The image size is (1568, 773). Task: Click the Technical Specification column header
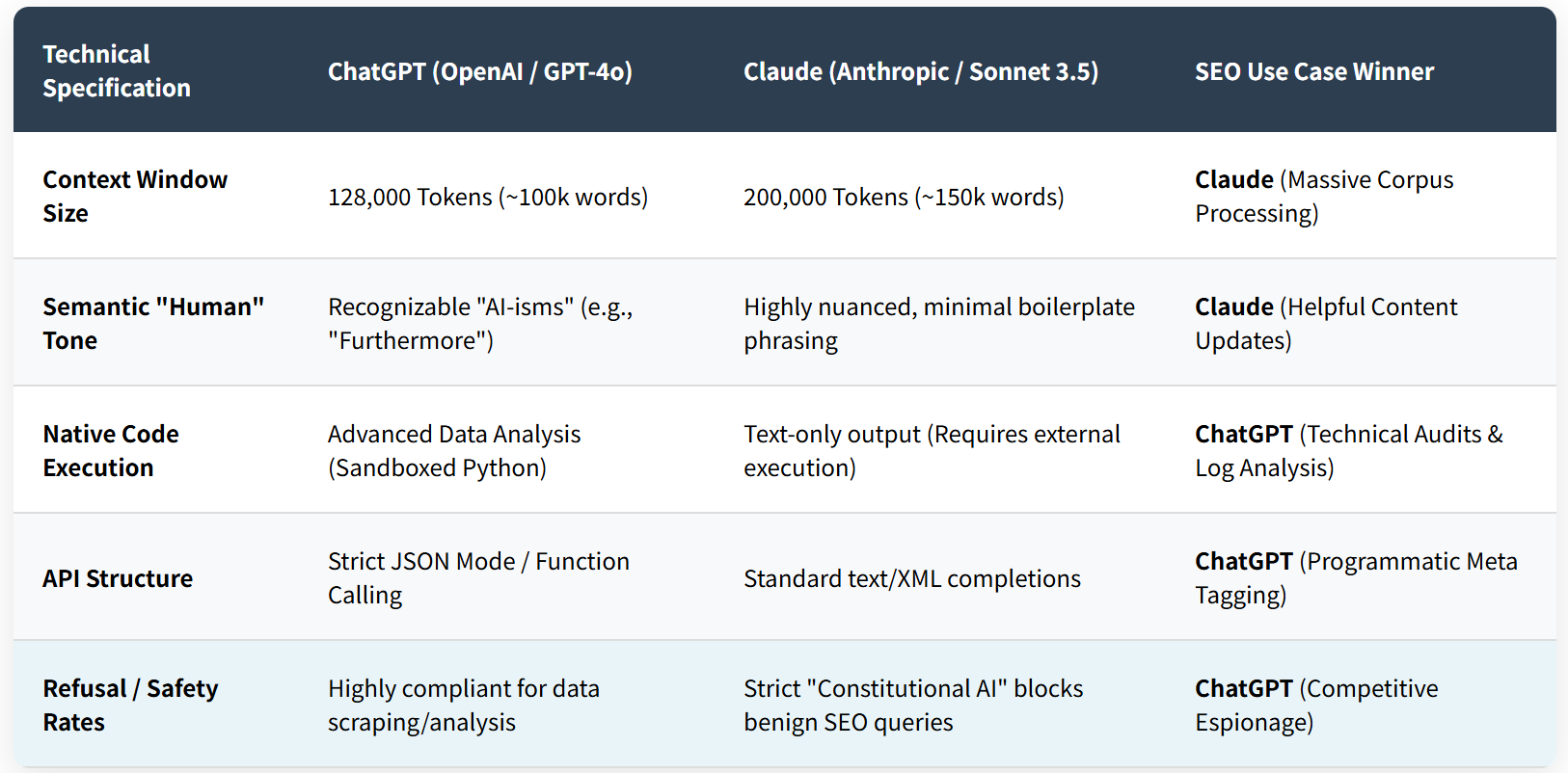117,70
